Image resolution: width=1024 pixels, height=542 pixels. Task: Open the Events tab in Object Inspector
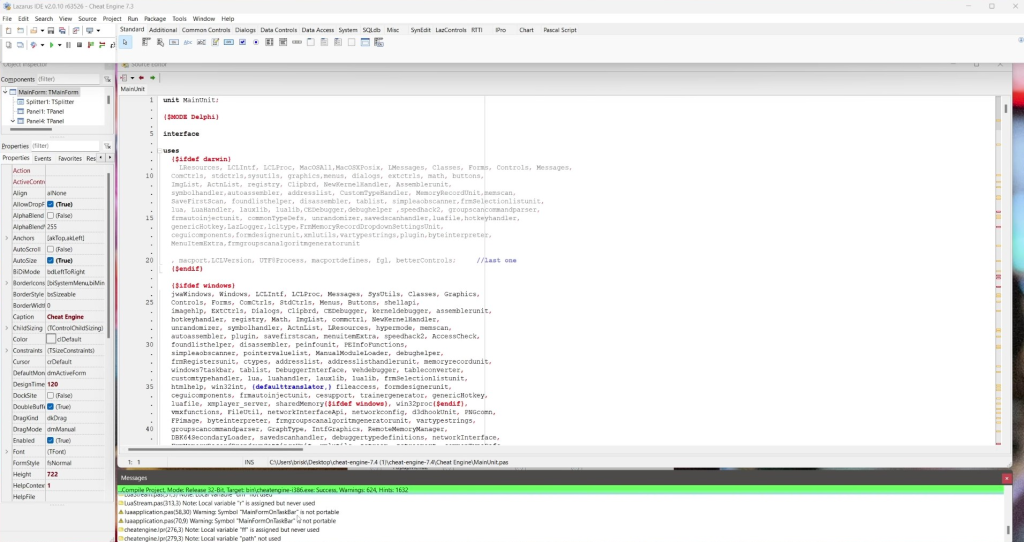pyautogui.click(x=43, y=158)
